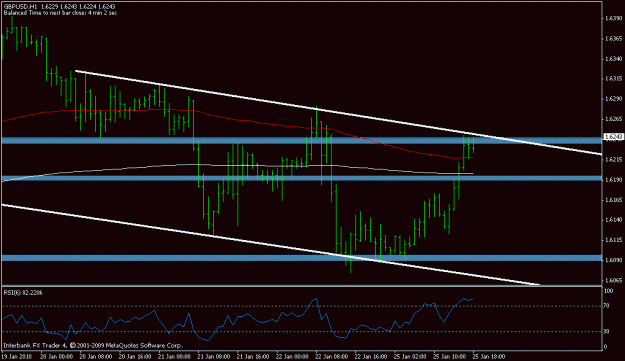
Task: Click the Interbank FX Trader 4 copyright text
Action: [93, 345]
